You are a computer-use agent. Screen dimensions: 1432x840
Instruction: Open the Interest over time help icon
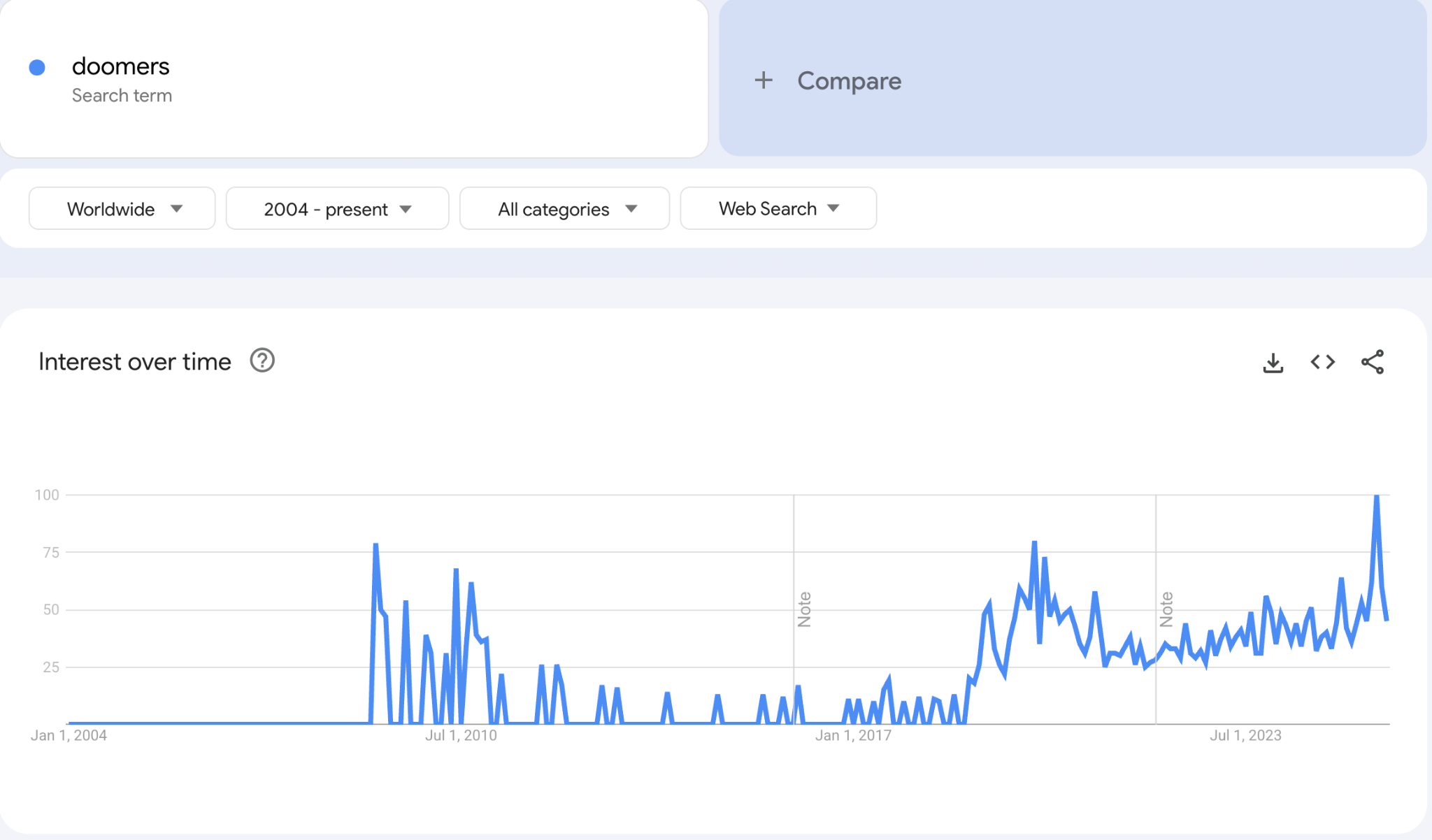coord(262,361)
